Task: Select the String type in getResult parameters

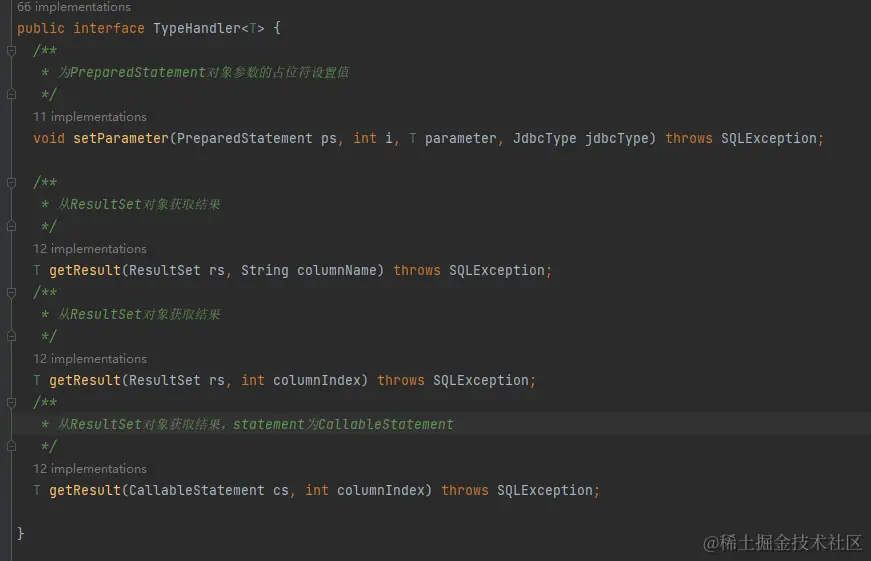Action: [264, 271]
